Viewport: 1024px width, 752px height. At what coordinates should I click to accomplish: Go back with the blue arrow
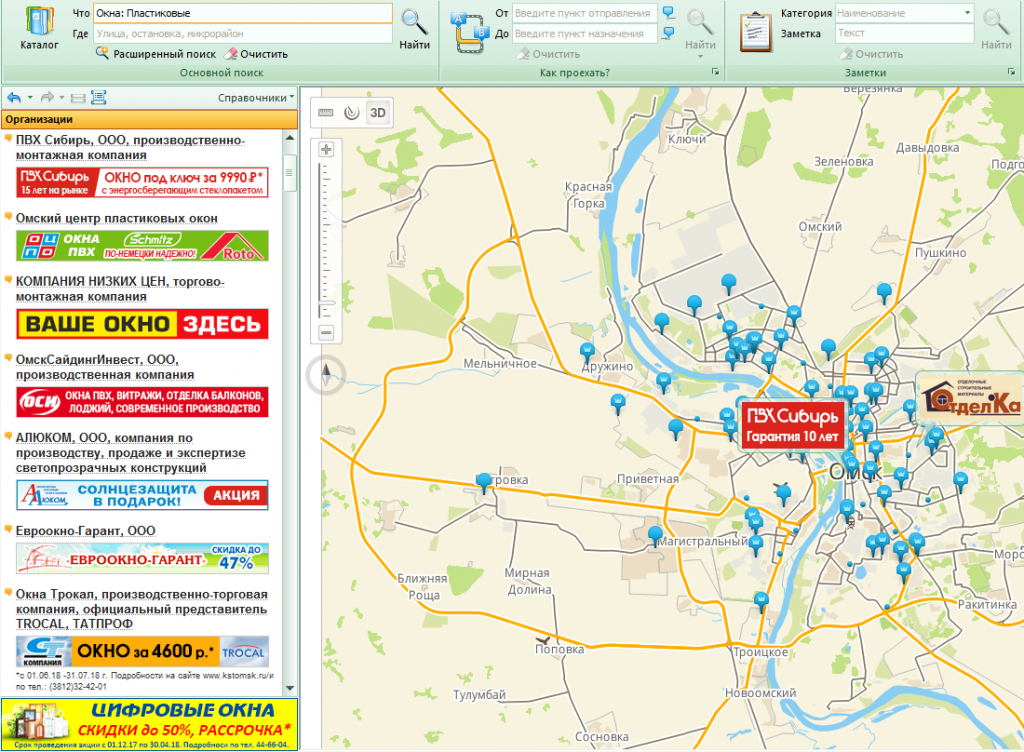tap(14, 98)
